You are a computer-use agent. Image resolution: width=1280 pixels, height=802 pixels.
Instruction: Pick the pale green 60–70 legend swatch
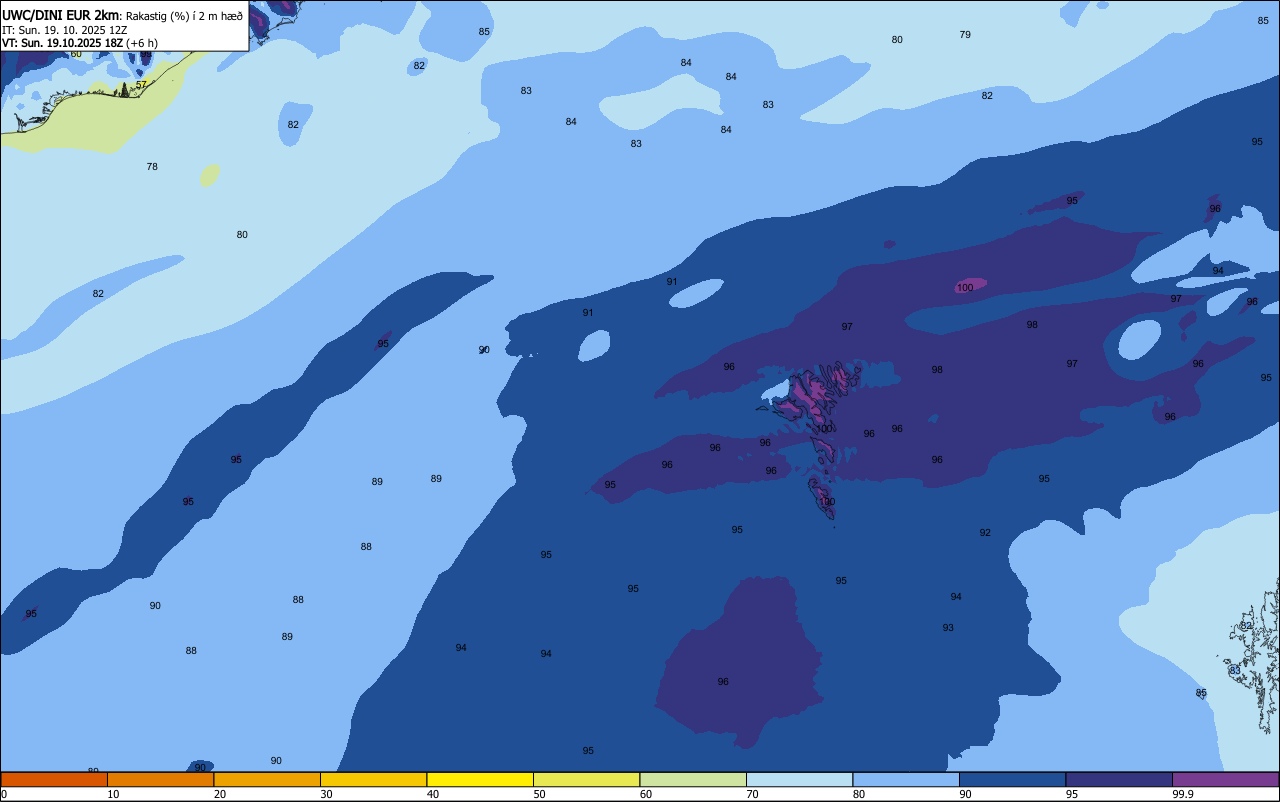point(693,779)
